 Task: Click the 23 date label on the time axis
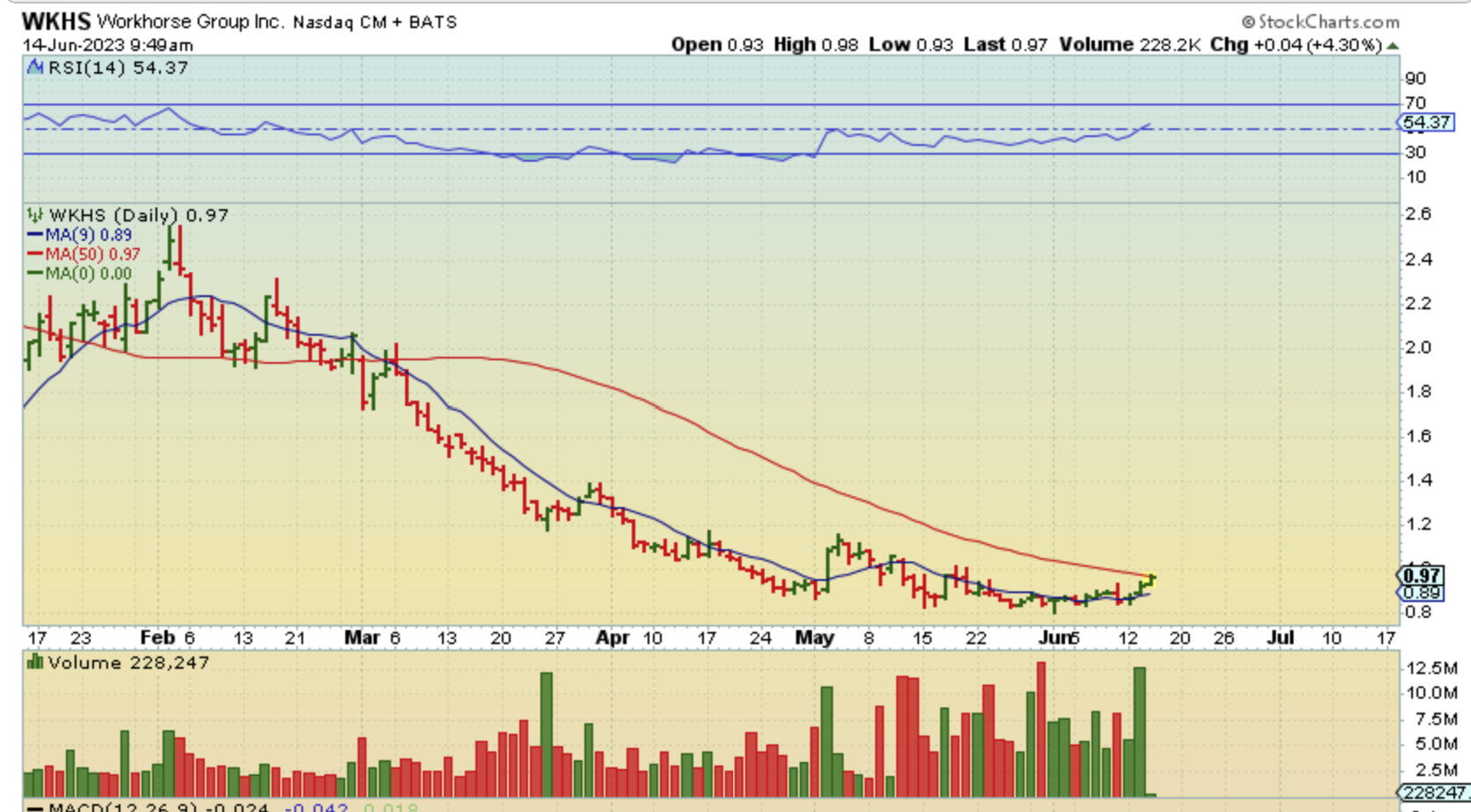pos(81,638)
